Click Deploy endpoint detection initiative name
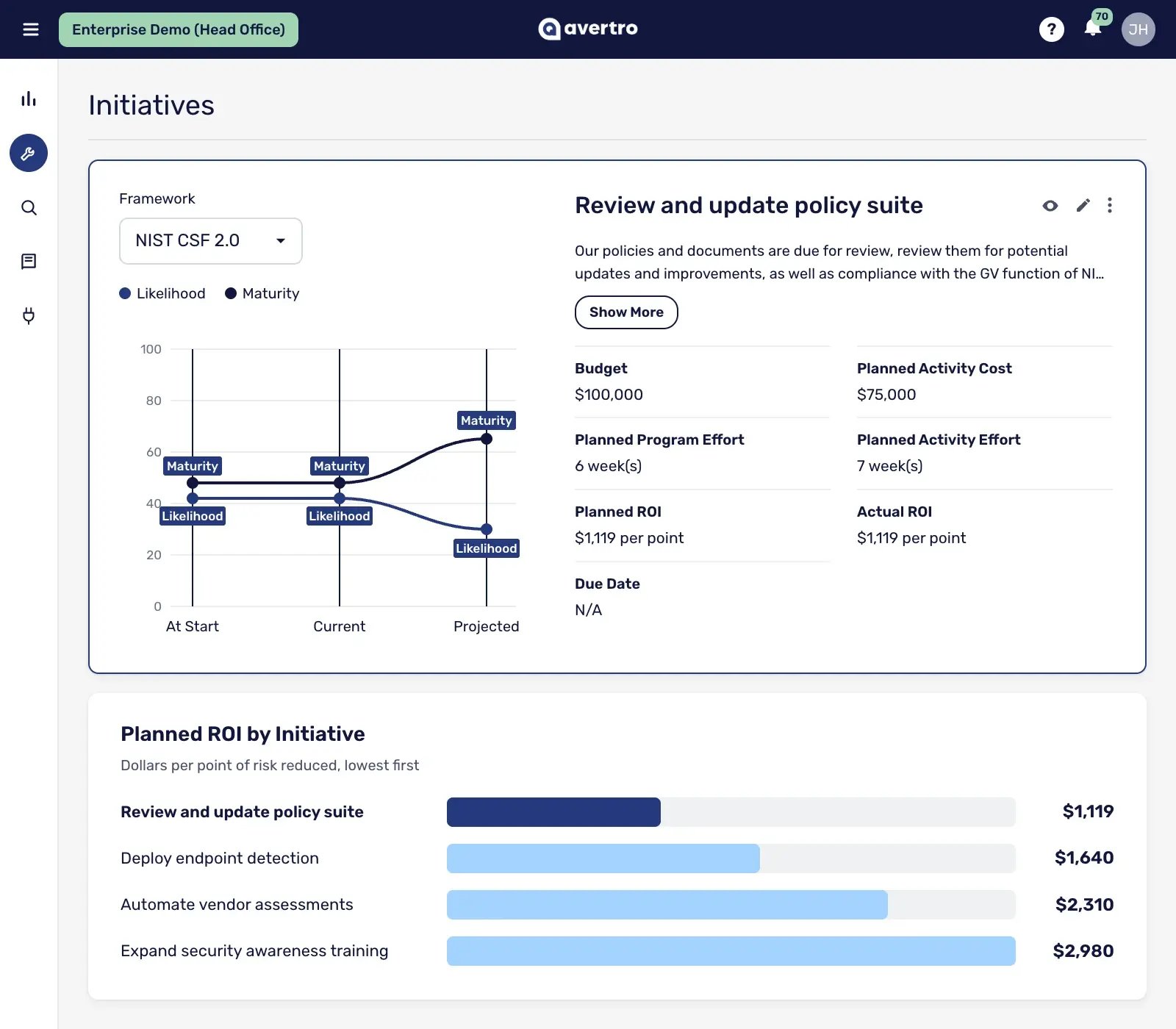Image resolution: width=1176 pixels, height=1029 pixels. pos(220,858)
